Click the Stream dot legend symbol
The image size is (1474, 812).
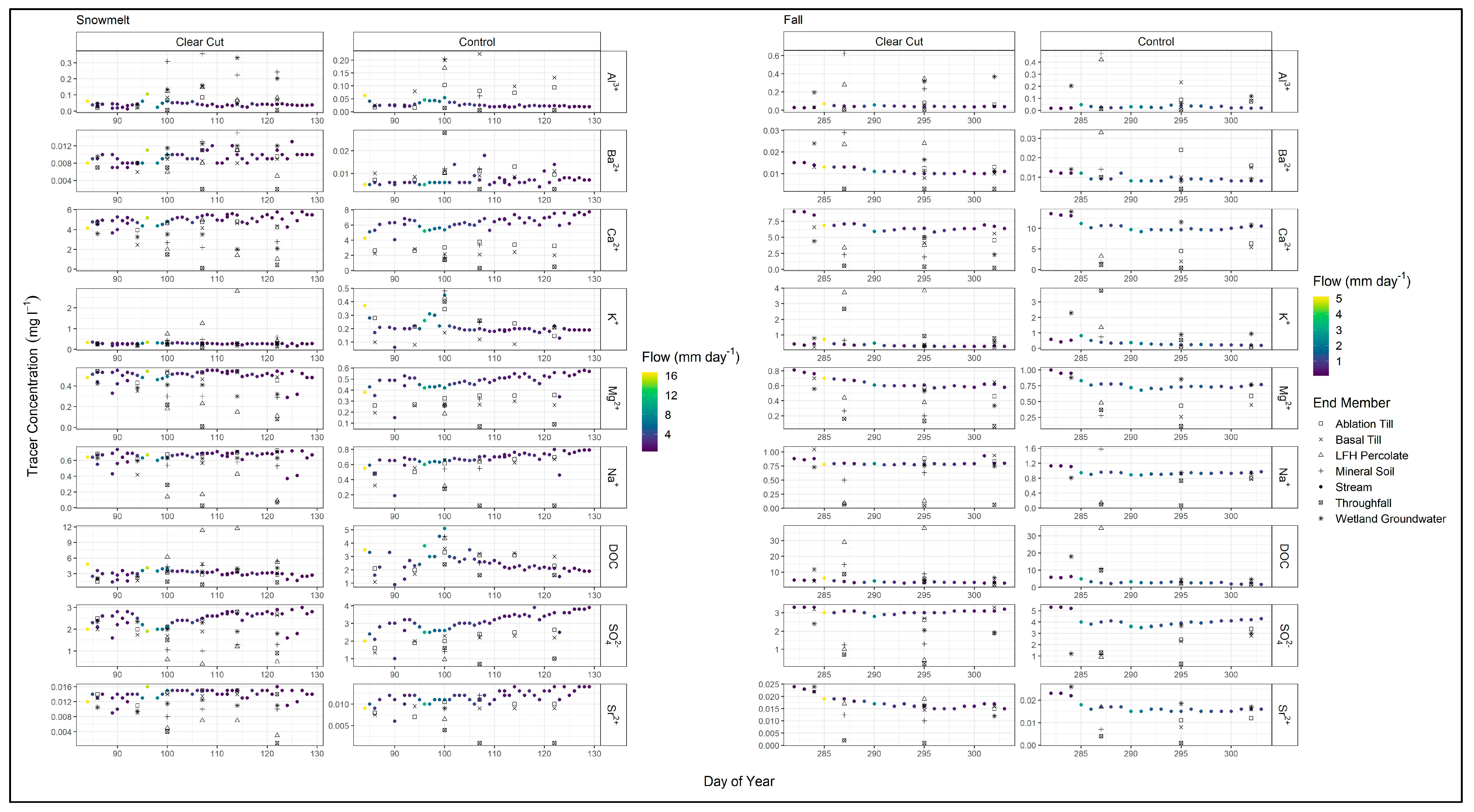[x=1321, y=487]
